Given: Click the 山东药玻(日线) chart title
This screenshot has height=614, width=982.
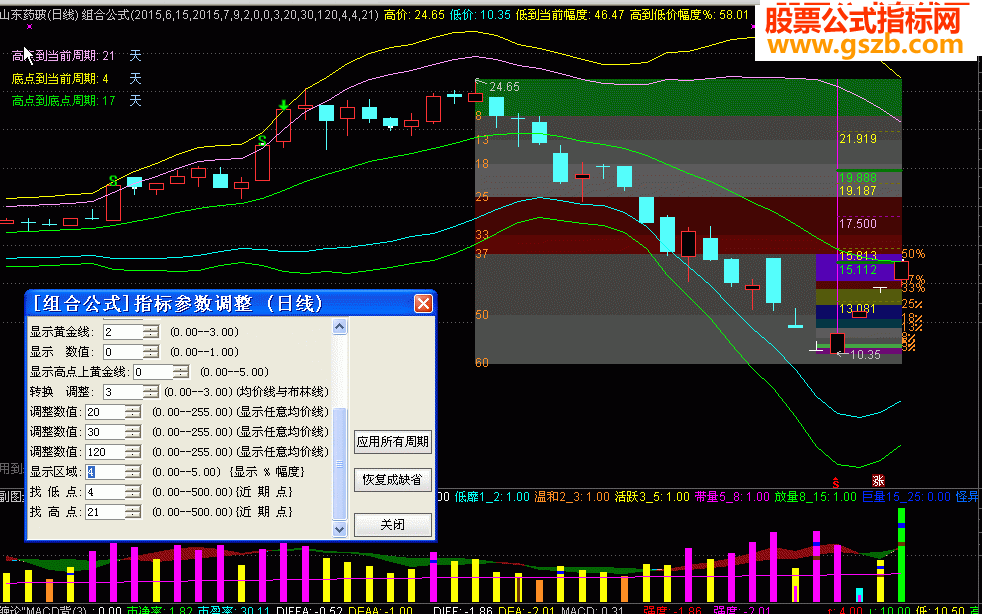Looking at the screenshot, I should pyautogui.click(x=39, y=14).
